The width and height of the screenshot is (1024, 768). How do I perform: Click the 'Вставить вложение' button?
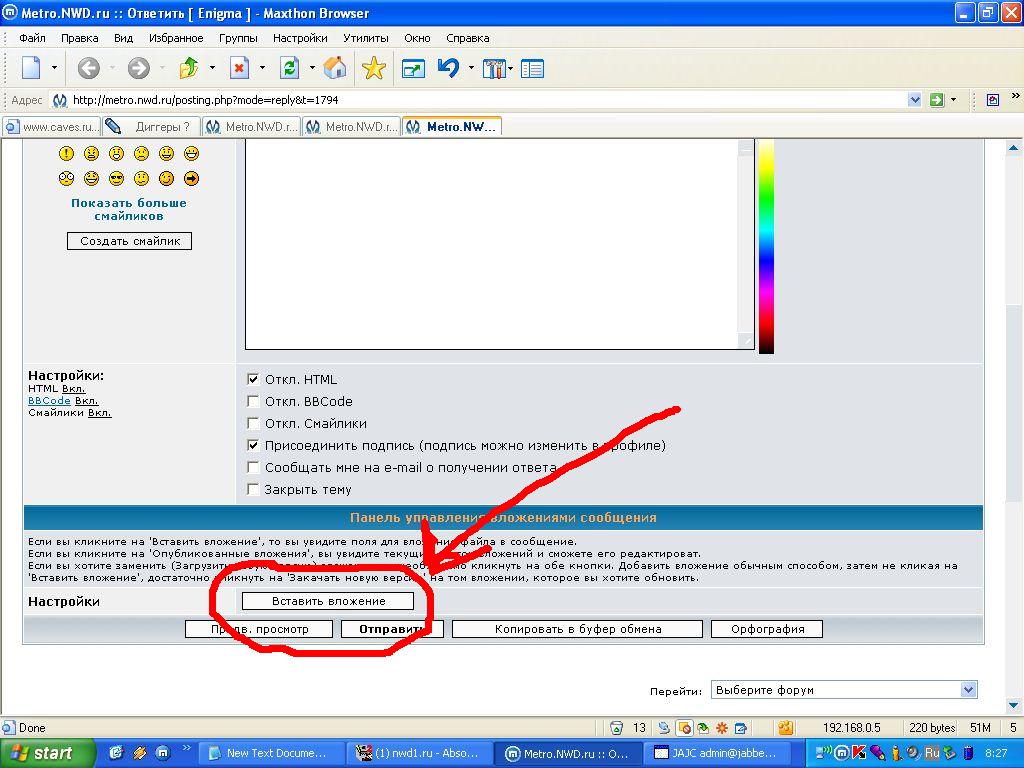coord(327,601)
